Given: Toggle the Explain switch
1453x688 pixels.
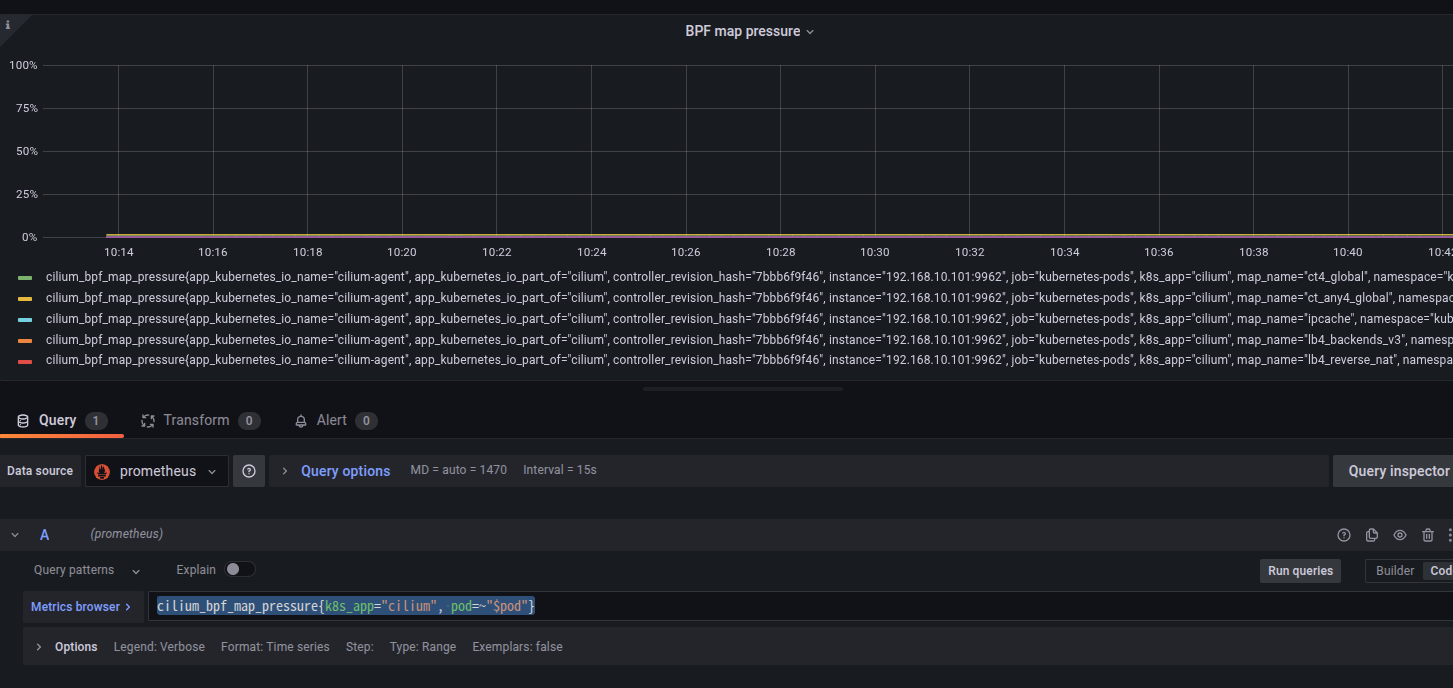Looking at the screenshot, I should [240, 569].
